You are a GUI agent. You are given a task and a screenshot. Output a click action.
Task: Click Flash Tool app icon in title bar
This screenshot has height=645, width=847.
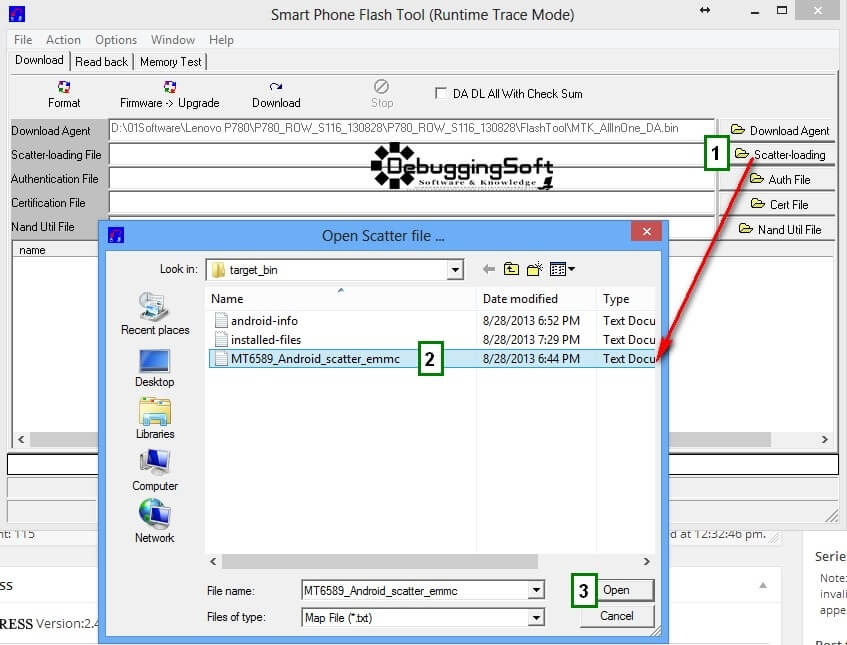click(17, 14)
